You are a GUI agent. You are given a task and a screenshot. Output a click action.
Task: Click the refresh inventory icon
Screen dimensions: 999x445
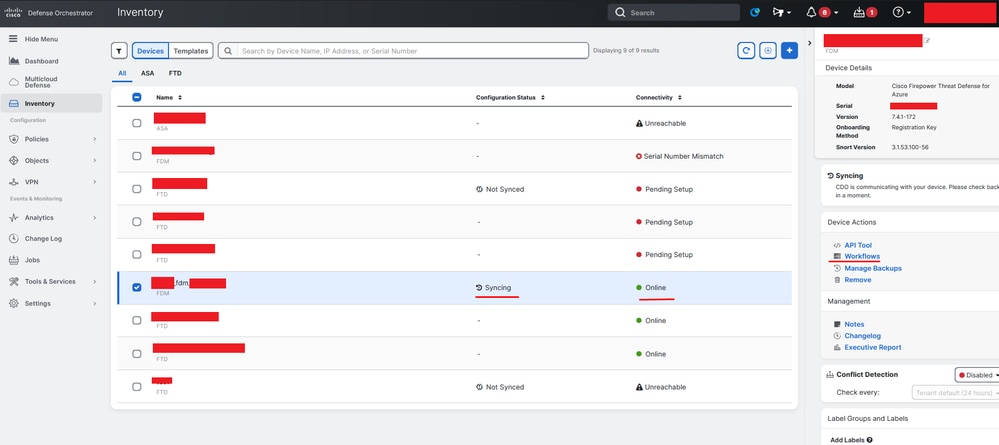point(746,50)
